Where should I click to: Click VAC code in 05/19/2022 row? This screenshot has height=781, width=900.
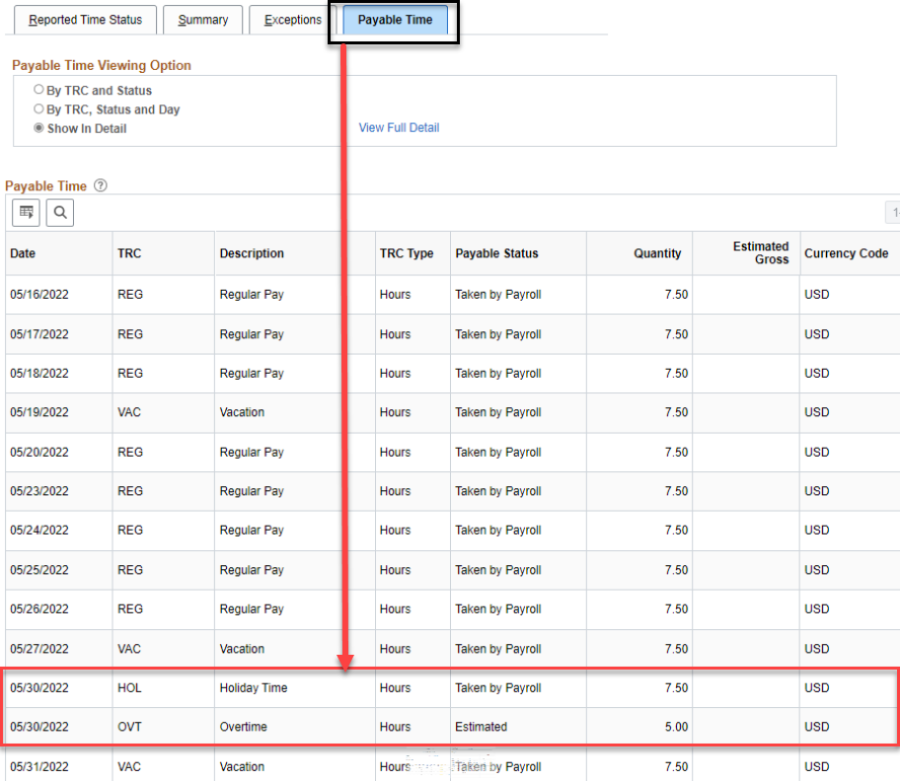coord(129,412)
